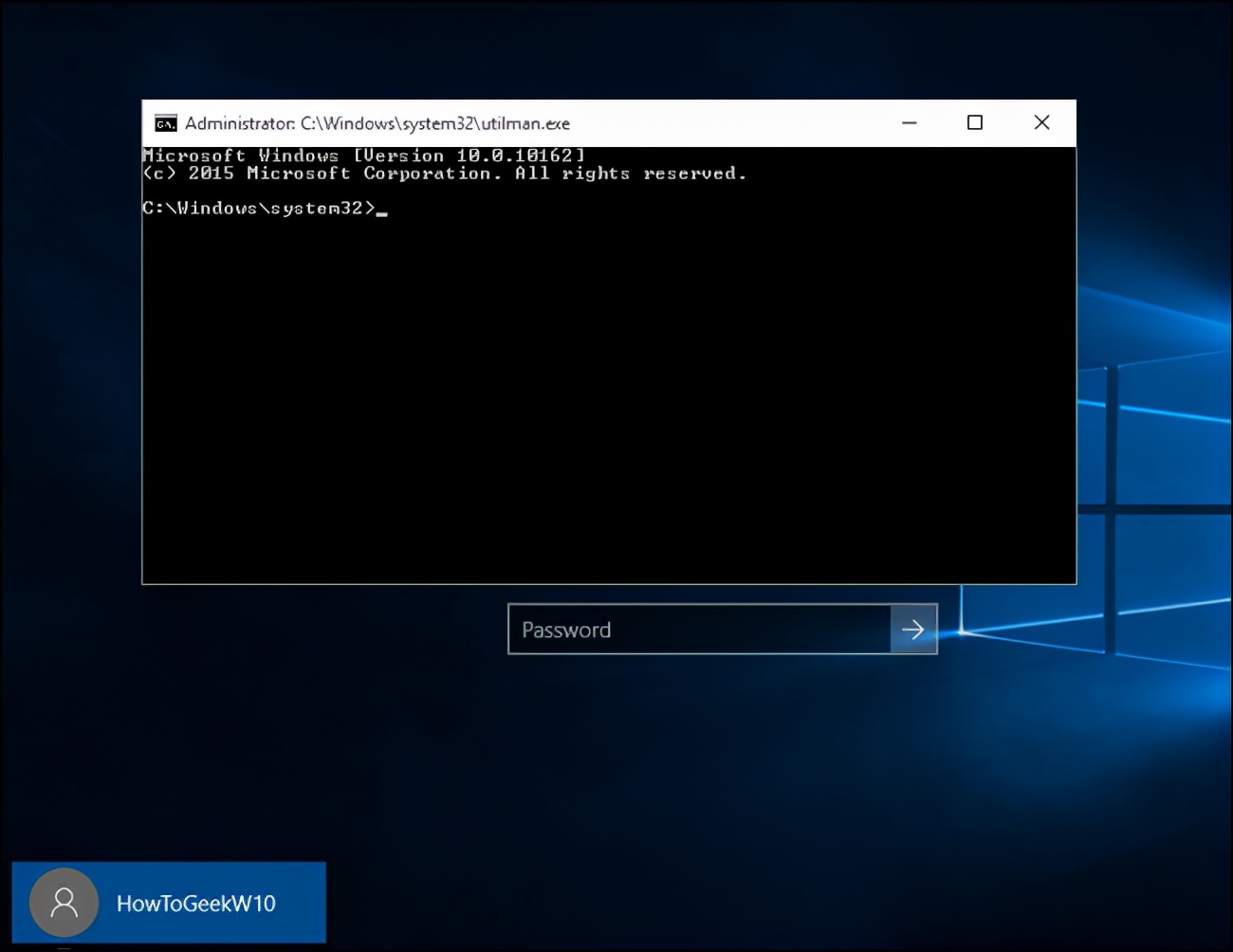The image size is (1233, 952).
Task: Click the copyright notice in the console
Action: (446, 173)
